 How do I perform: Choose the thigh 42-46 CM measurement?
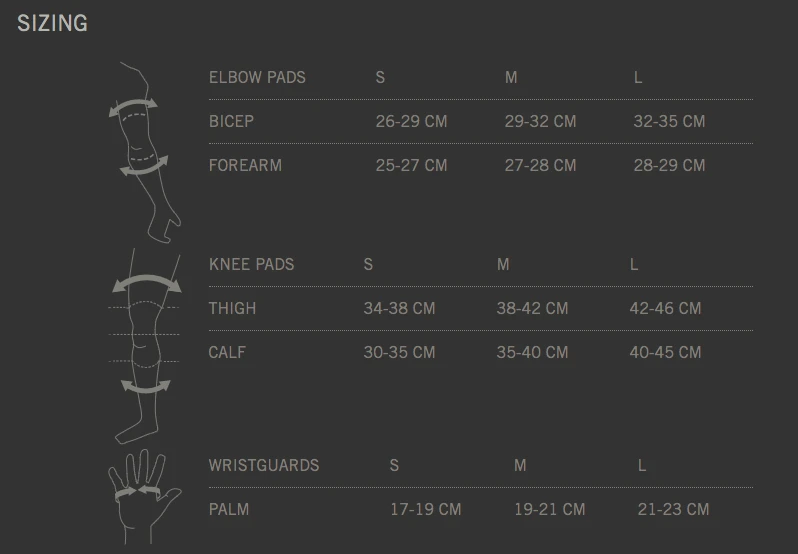point(665,308)
